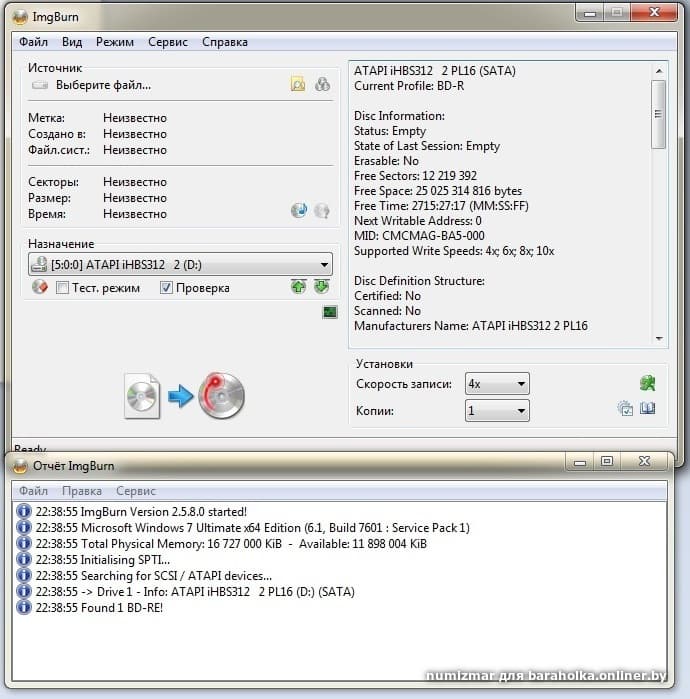Start the write image to disc button
The image size is (690, 699).
click(x=184, y=396)
